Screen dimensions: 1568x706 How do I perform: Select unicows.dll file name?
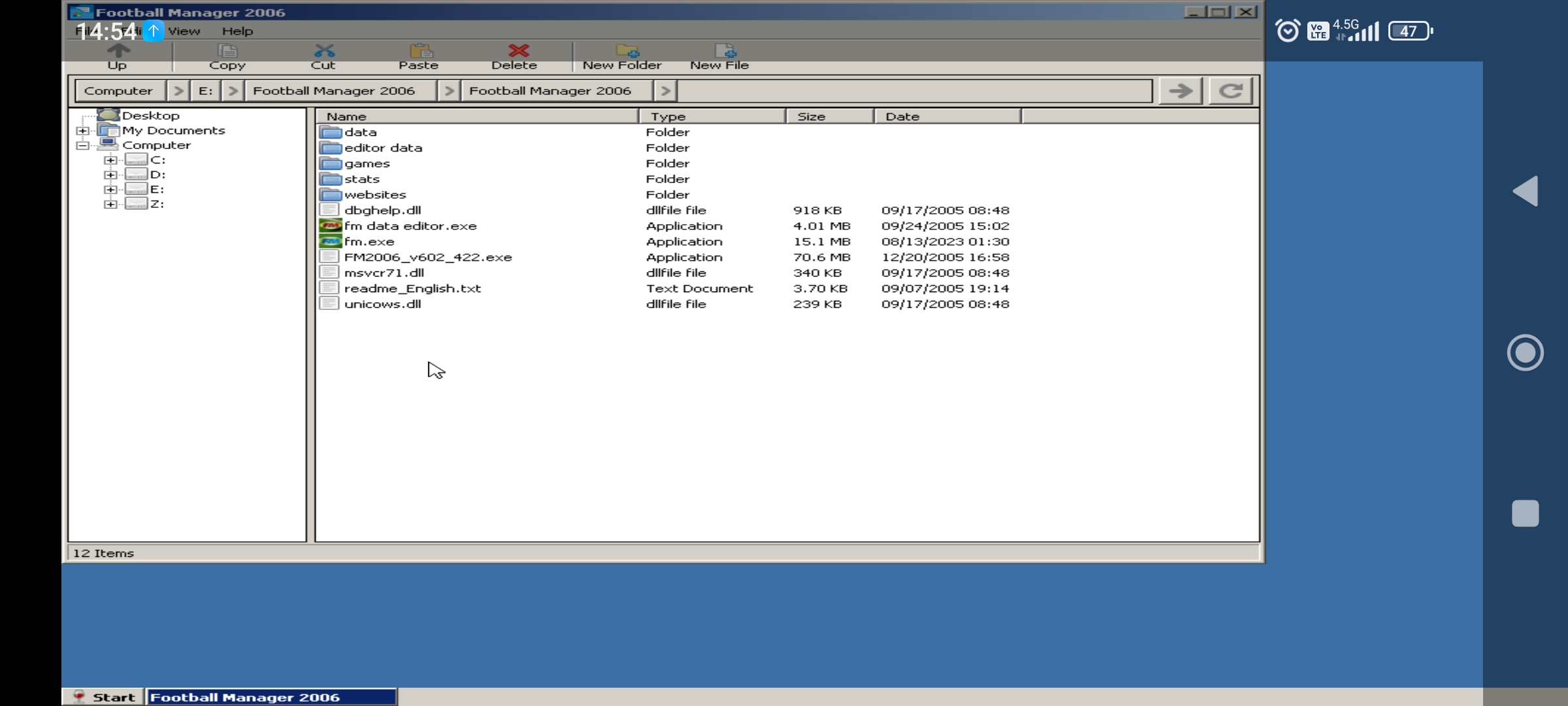(383, 305)
